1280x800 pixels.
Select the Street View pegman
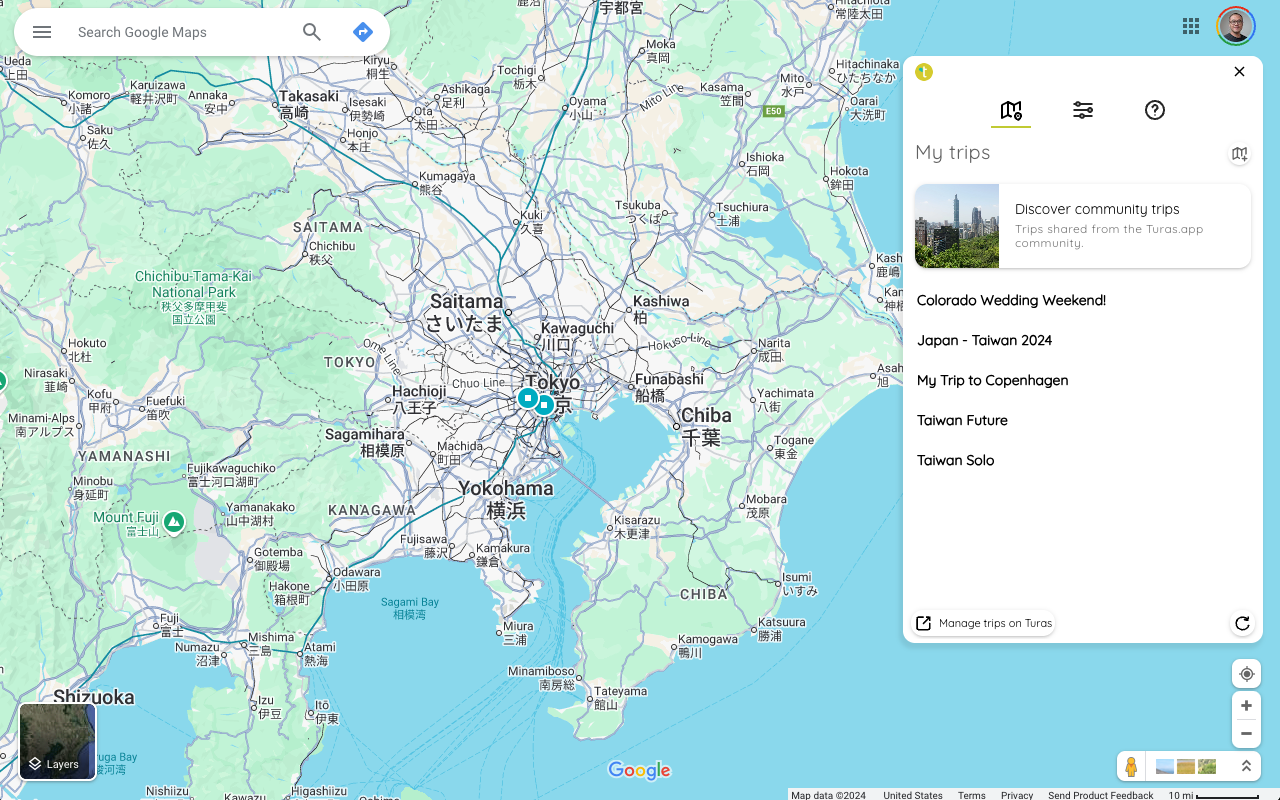pos(1131,767)
